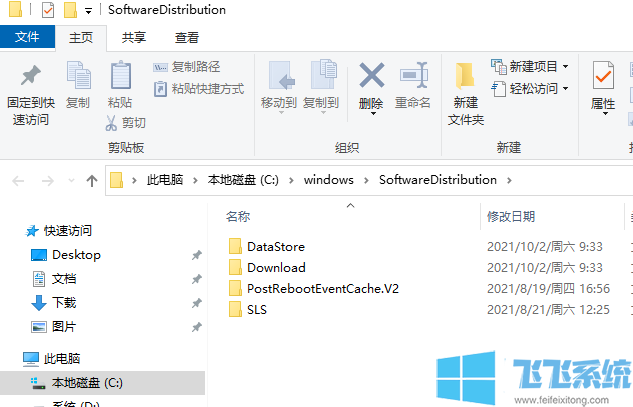633x407 pixels.
Task: Click the Delete (删除) red X icon
Action: pyautogui.click(x=371, y=75)
